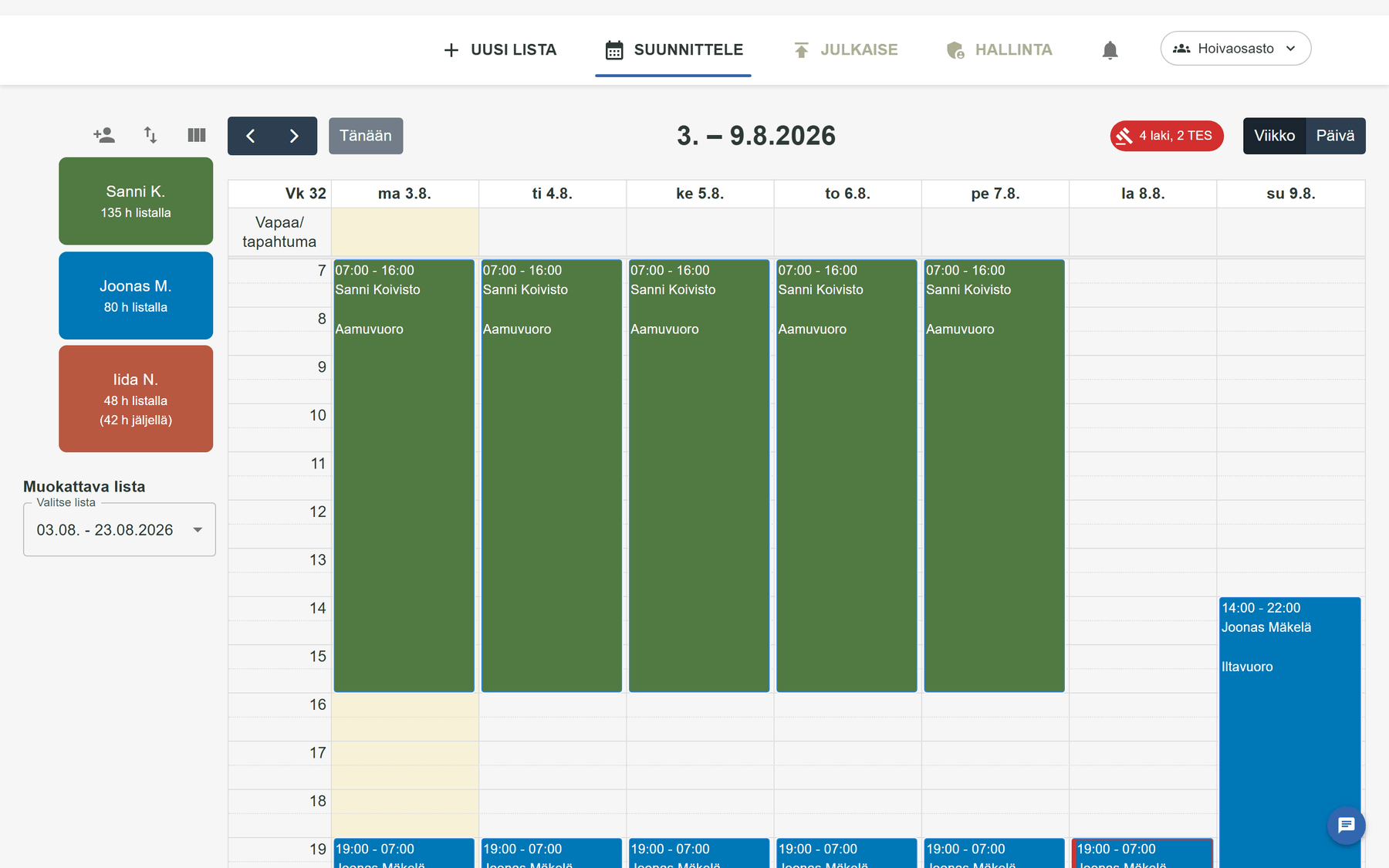Open the JULKAISE tab
1389x868 pixels.
click(x=846, y=50)
